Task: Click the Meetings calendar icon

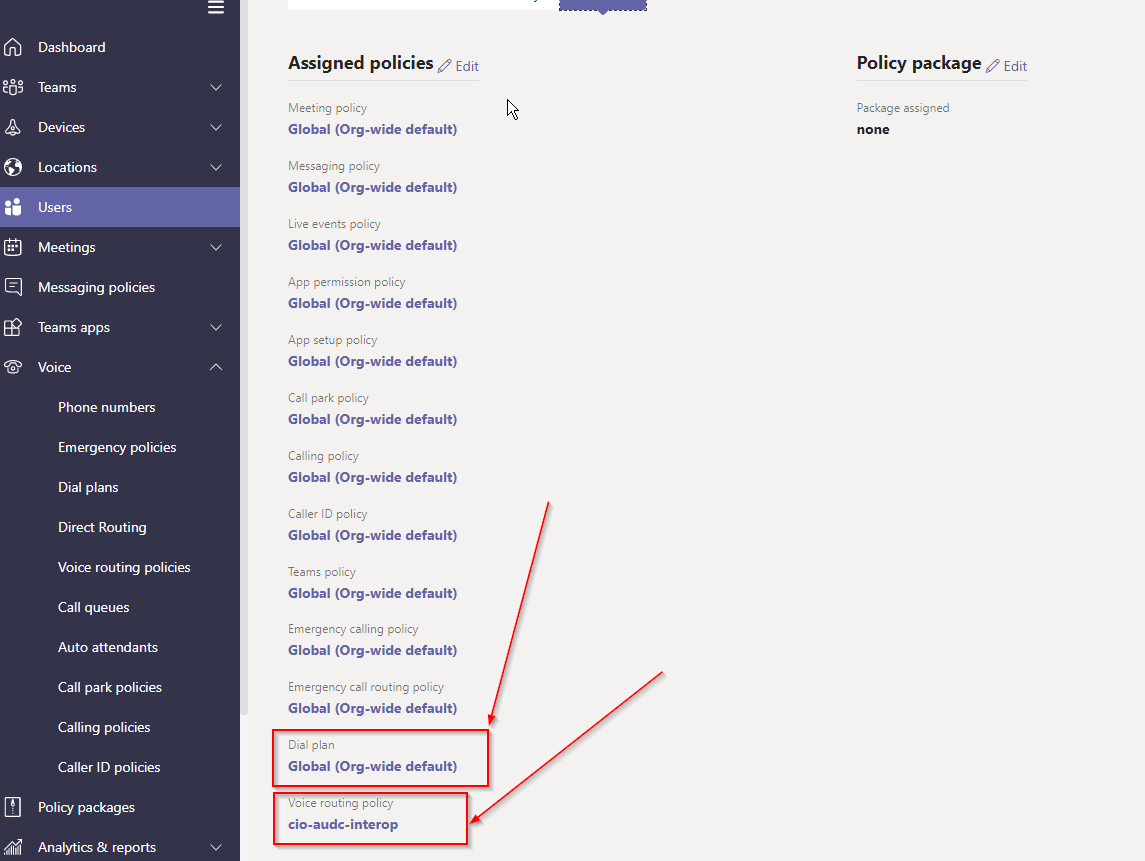Action: pyautogui.click(x=12, y=248)
